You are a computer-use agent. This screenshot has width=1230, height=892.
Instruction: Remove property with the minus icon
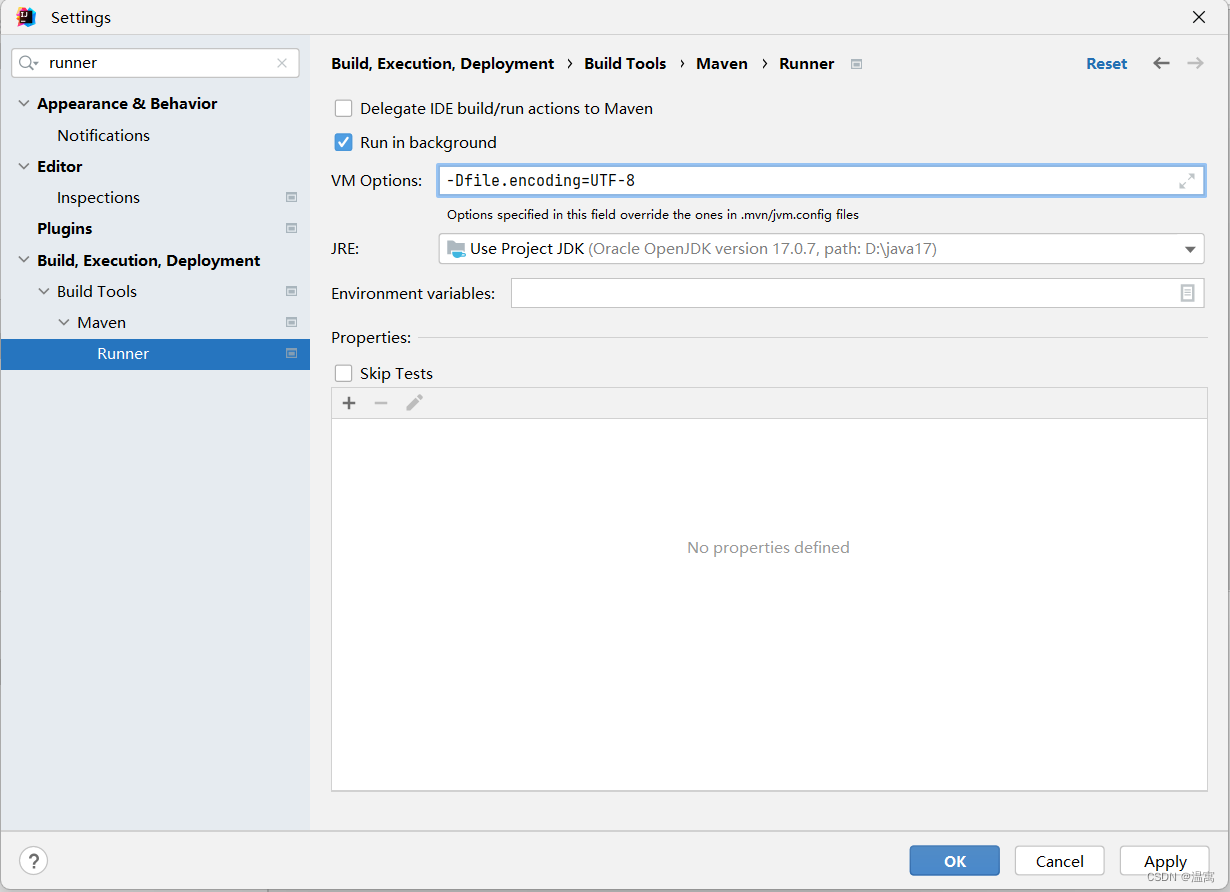[x=381, y=403]
